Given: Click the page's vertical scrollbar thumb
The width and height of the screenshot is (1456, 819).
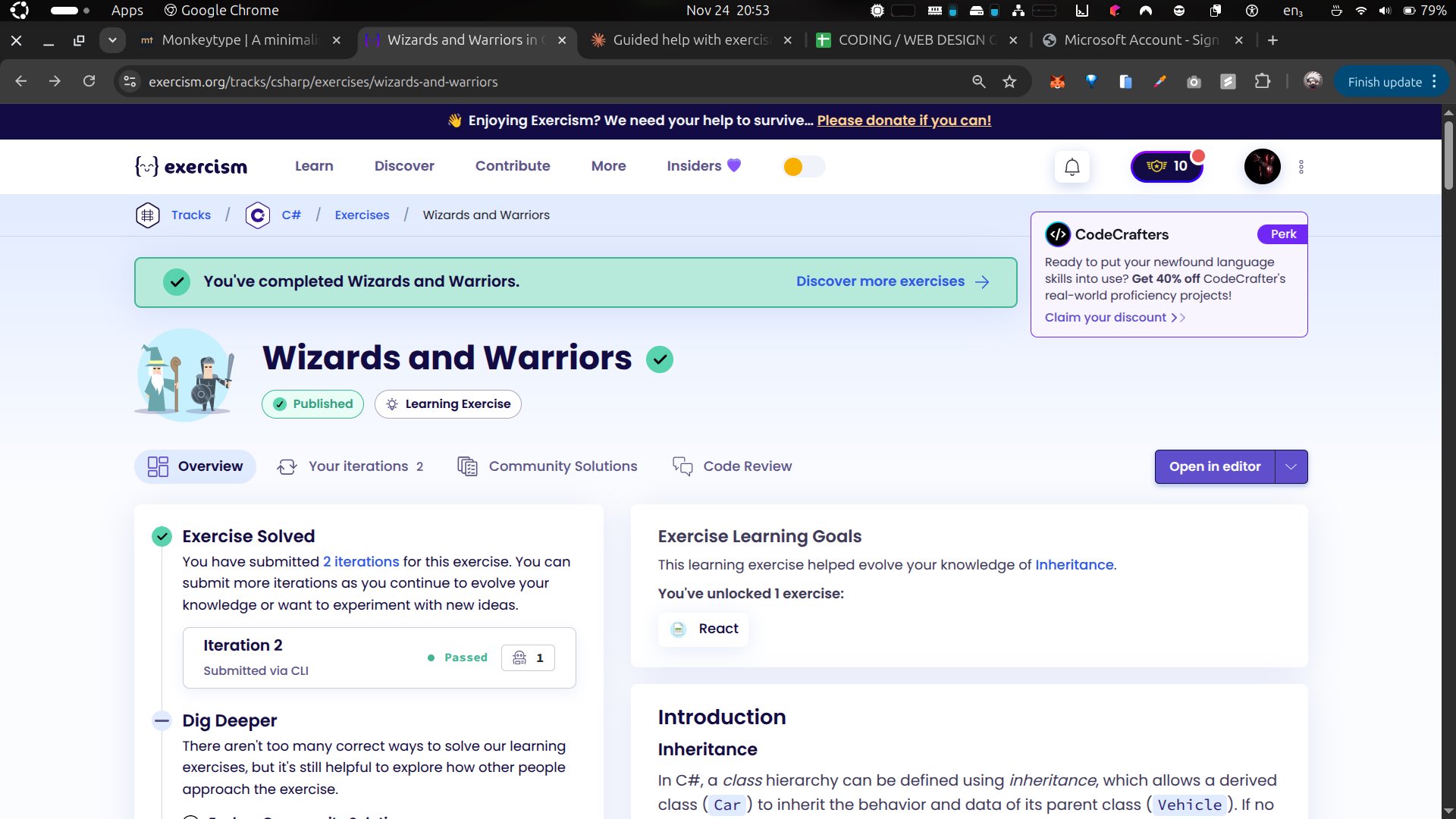Looking at the screenshot, I should pos(1448,155).
